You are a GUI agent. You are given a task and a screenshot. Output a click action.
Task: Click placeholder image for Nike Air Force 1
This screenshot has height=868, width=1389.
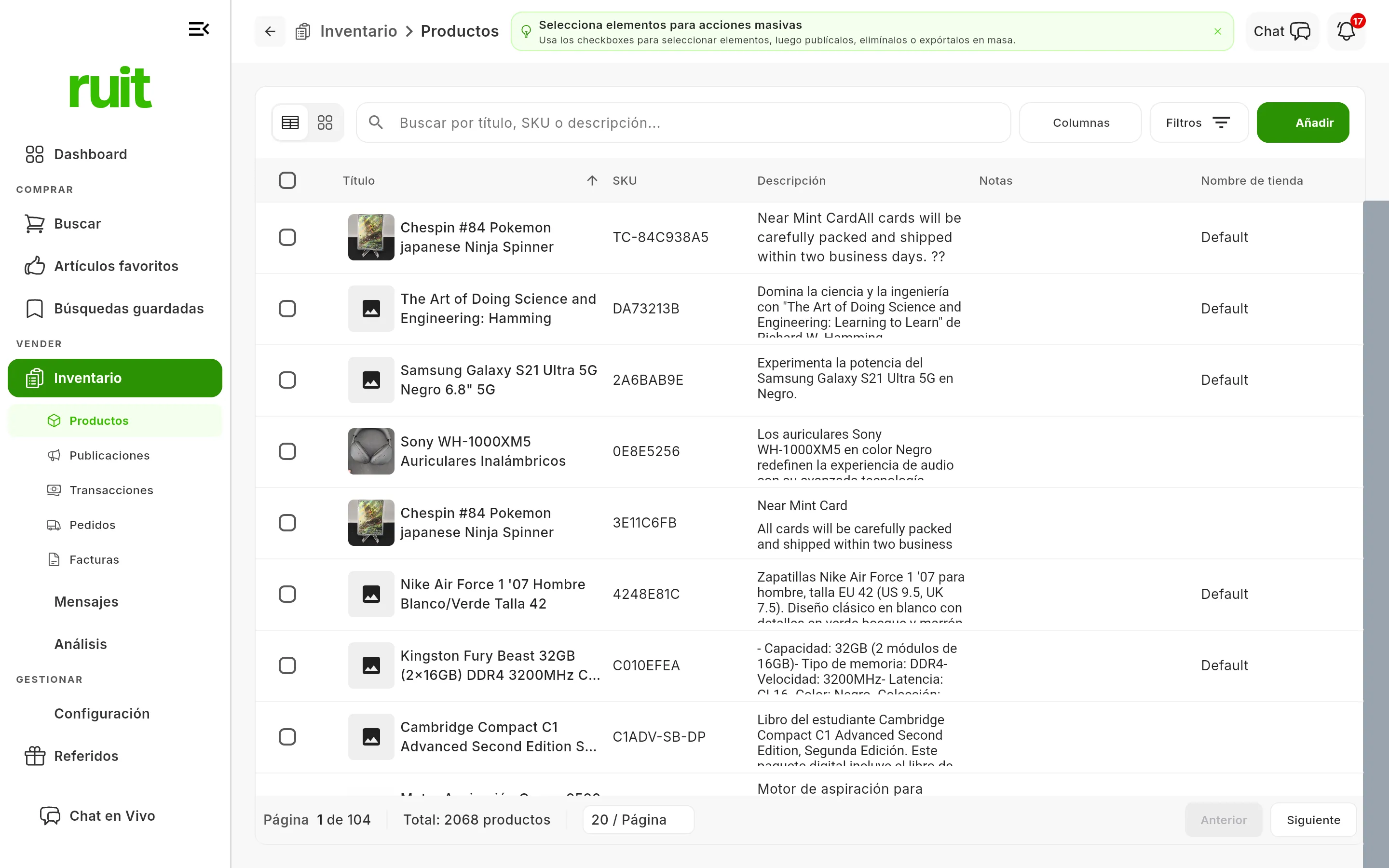(x=371, y=594)
